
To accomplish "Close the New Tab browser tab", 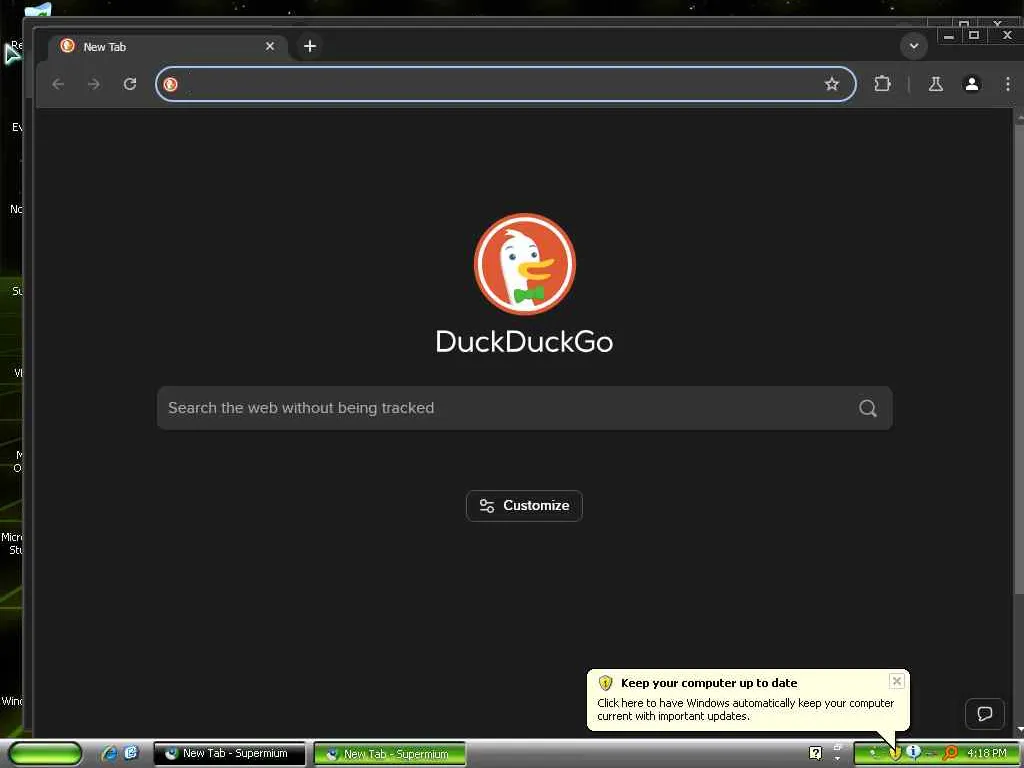I will click(270, 46).
